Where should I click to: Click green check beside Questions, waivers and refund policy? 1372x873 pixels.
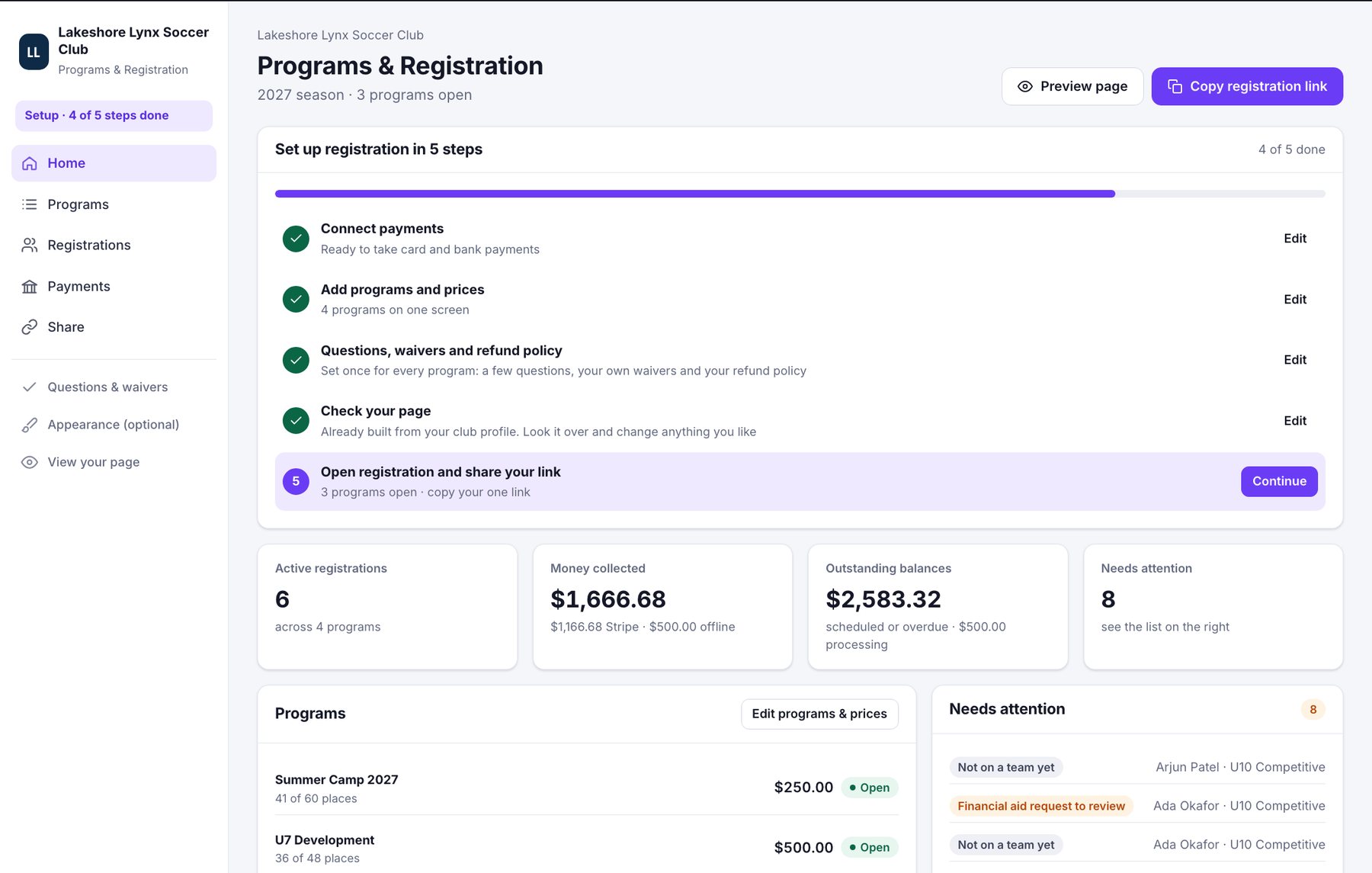click(x=296, y=360)
